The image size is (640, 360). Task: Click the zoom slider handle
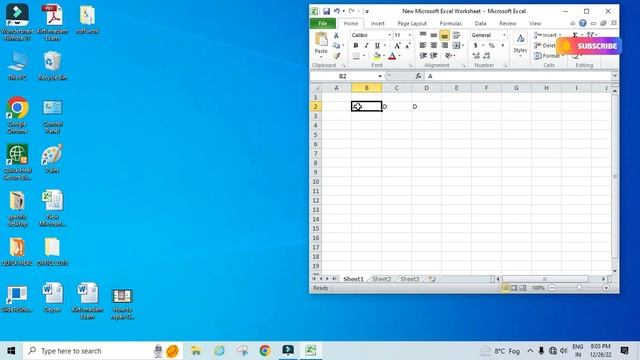tap(579, 288)
